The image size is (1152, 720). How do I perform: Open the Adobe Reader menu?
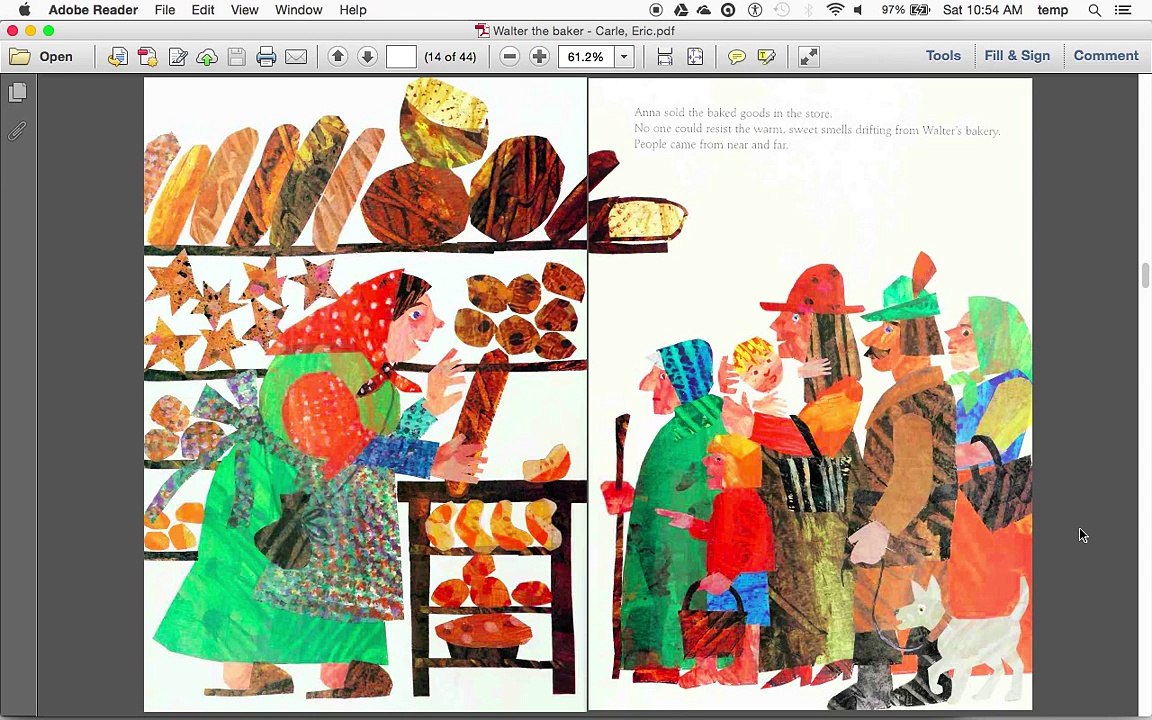(93, 10)
